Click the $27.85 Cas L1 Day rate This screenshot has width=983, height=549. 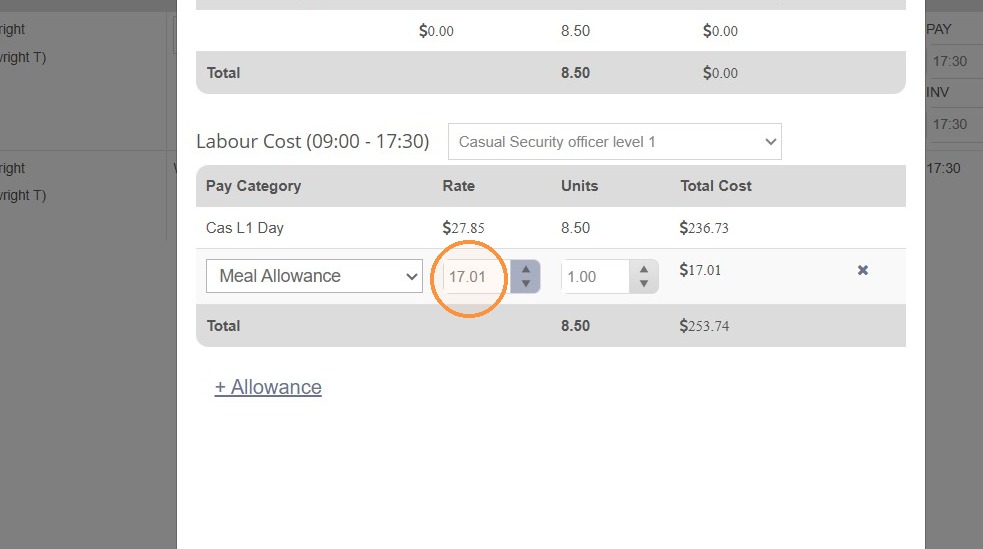(463, 228)
